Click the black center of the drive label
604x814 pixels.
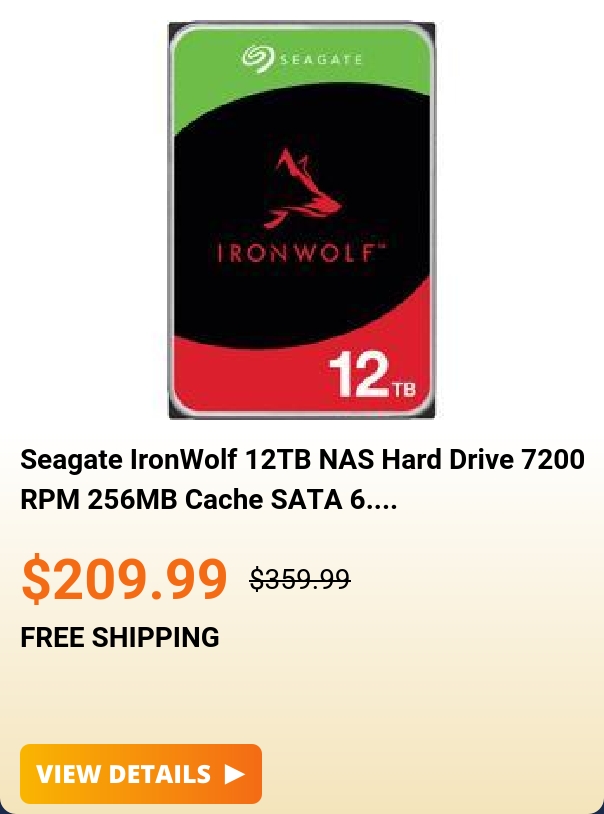click(302, 218)
